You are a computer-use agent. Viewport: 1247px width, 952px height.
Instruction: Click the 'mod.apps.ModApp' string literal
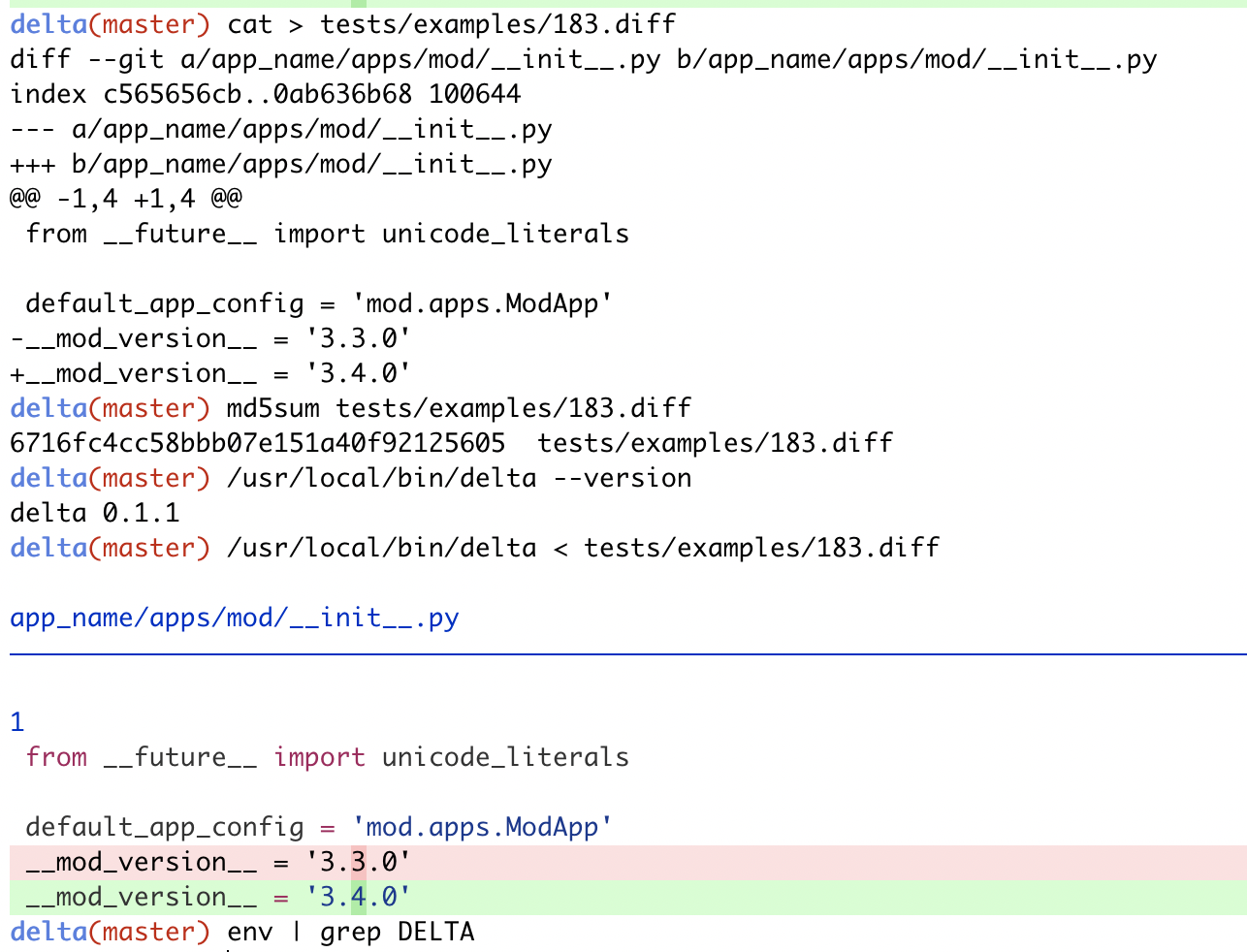tap(480, 827)
